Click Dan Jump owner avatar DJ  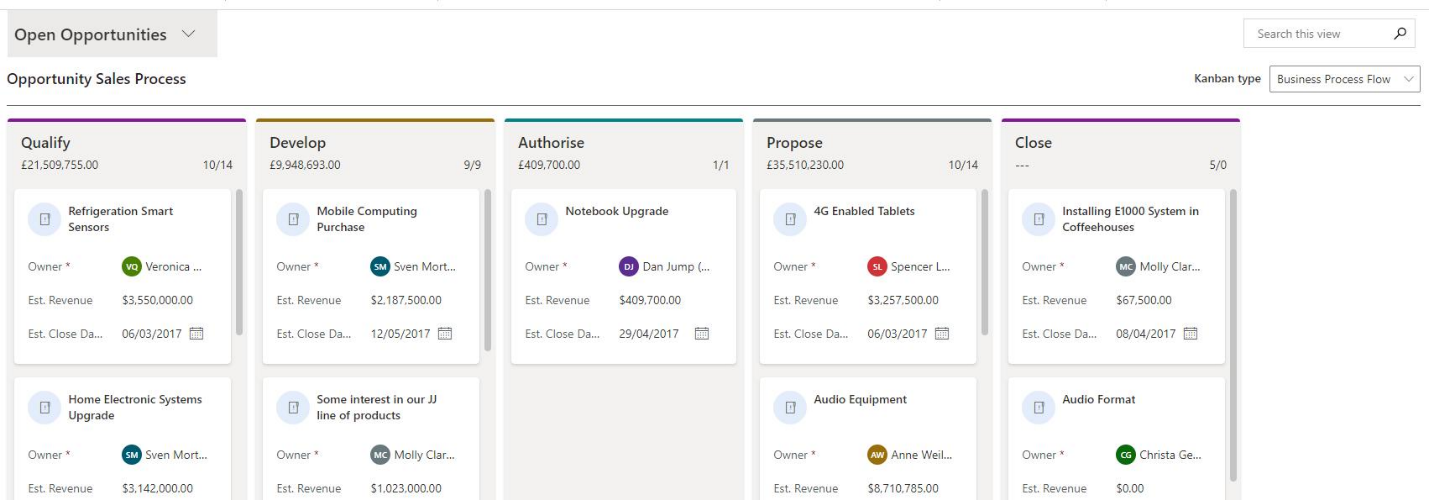click(x=629, y=267)
